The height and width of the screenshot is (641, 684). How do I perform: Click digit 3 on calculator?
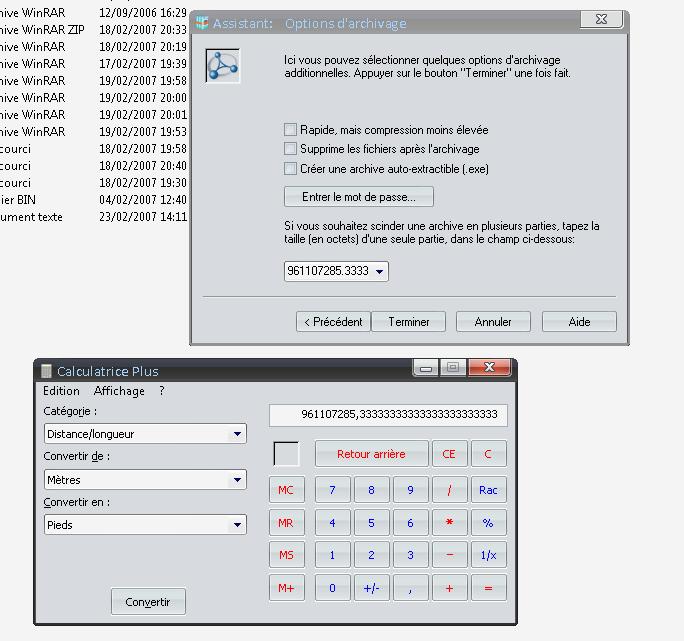click(410, 555)
